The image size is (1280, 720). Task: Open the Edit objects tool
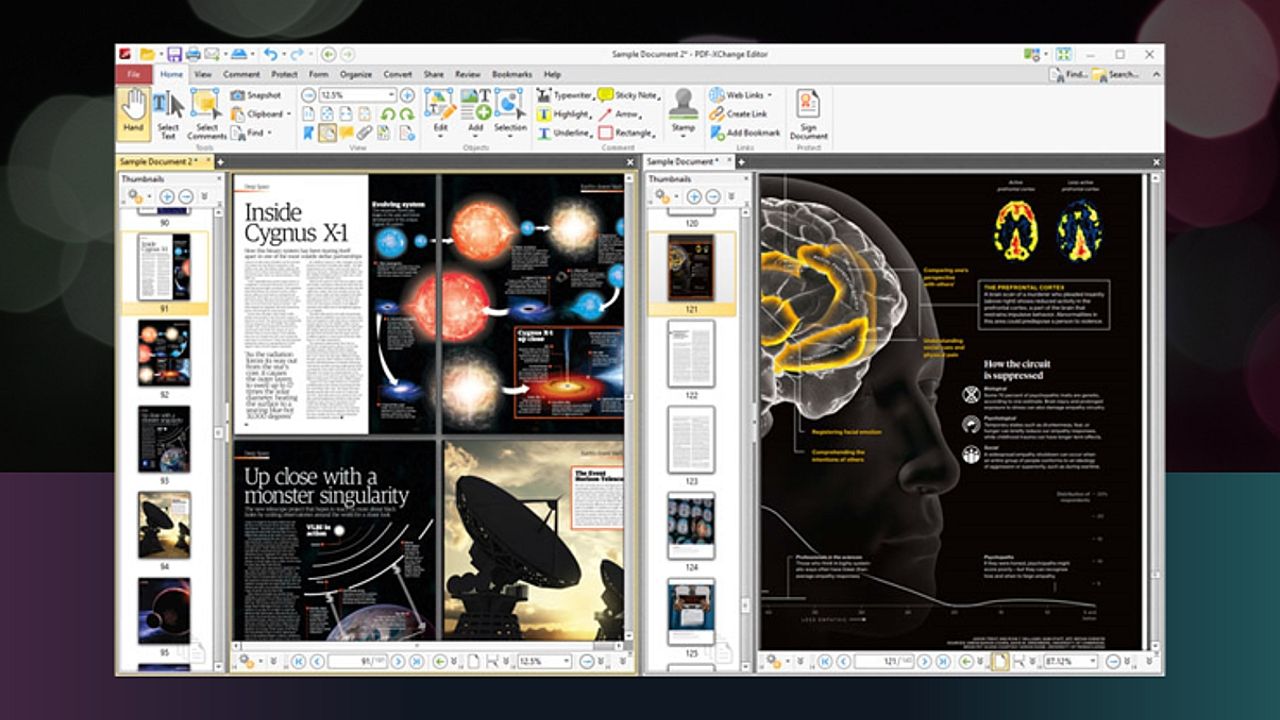pos(440,112)
